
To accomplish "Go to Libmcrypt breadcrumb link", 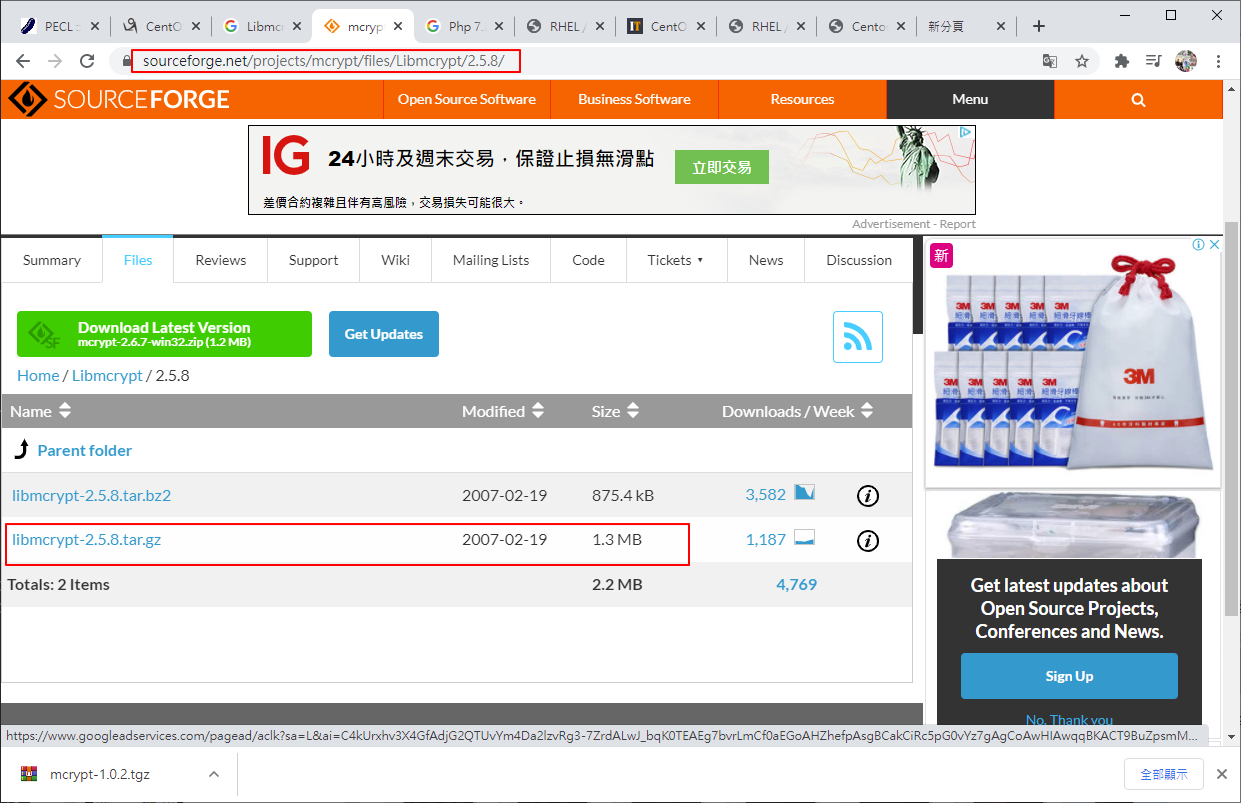I will click(x=107, y=376).
